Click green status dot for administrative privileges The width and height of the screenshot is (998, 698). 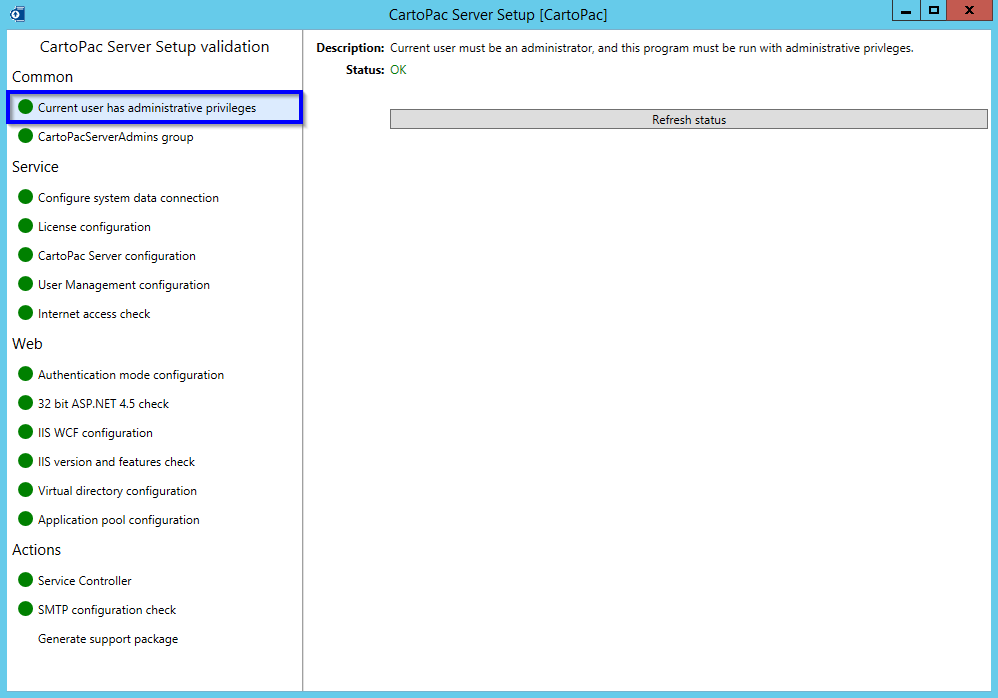pos(25,107)
